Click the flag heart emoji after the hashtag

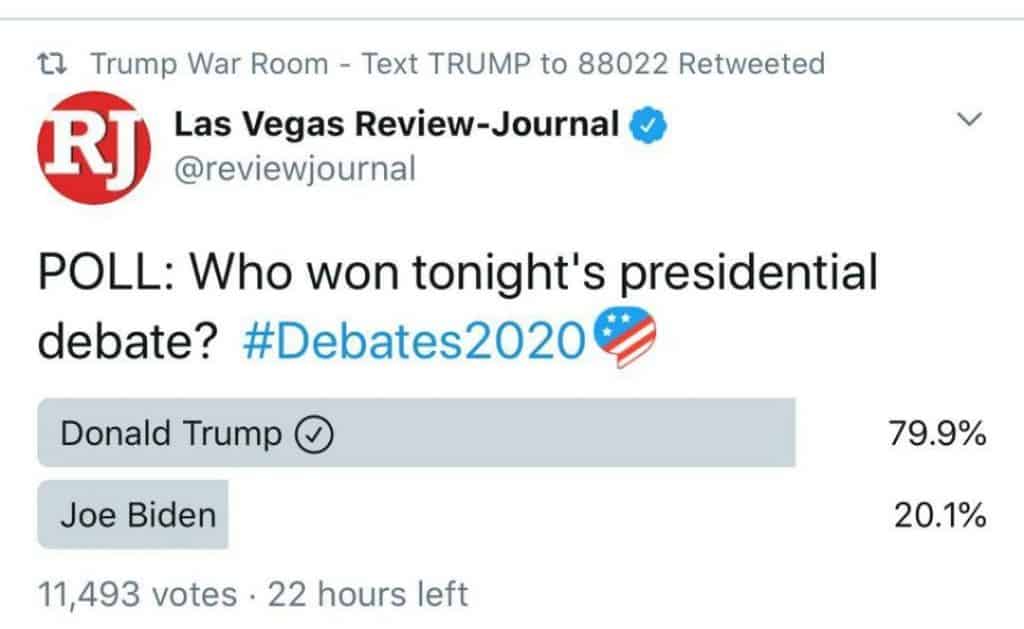click(625, 338)
